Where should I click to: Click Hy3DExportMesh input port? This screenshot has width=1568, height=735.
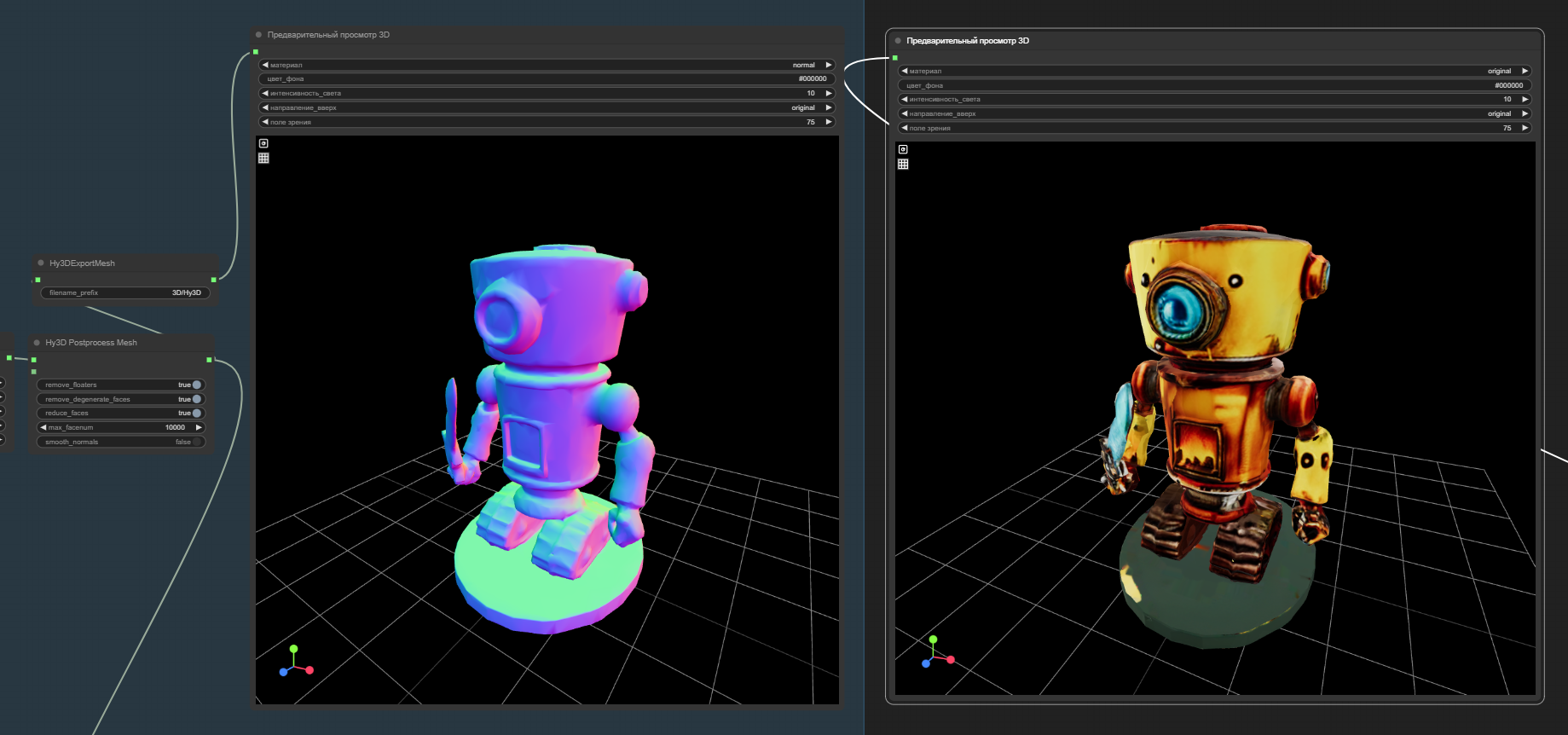(38, 280)
